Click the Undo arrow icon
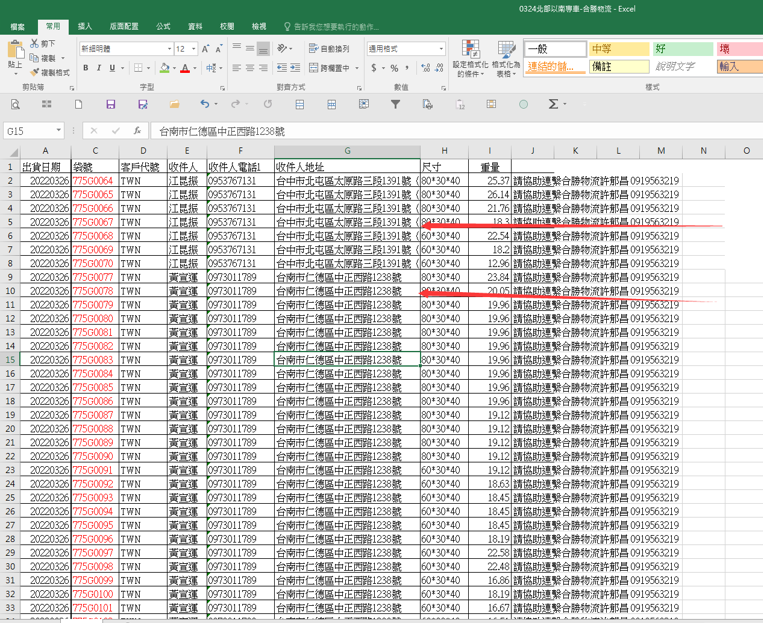The width and height of the screenshot is (763, 623). pyautogui.click(x=204, y=104)
